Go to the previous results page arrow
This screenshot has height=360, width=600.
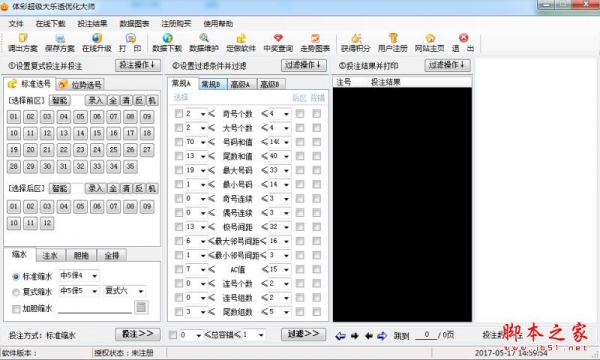[x=368, y=336]
